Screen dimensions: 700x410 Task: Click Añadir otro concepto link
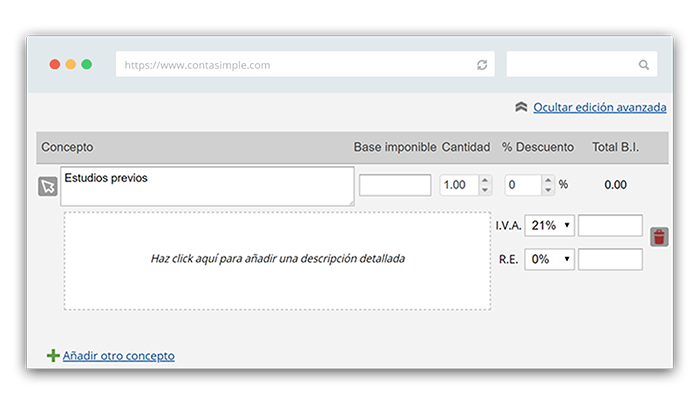(118, 356)
